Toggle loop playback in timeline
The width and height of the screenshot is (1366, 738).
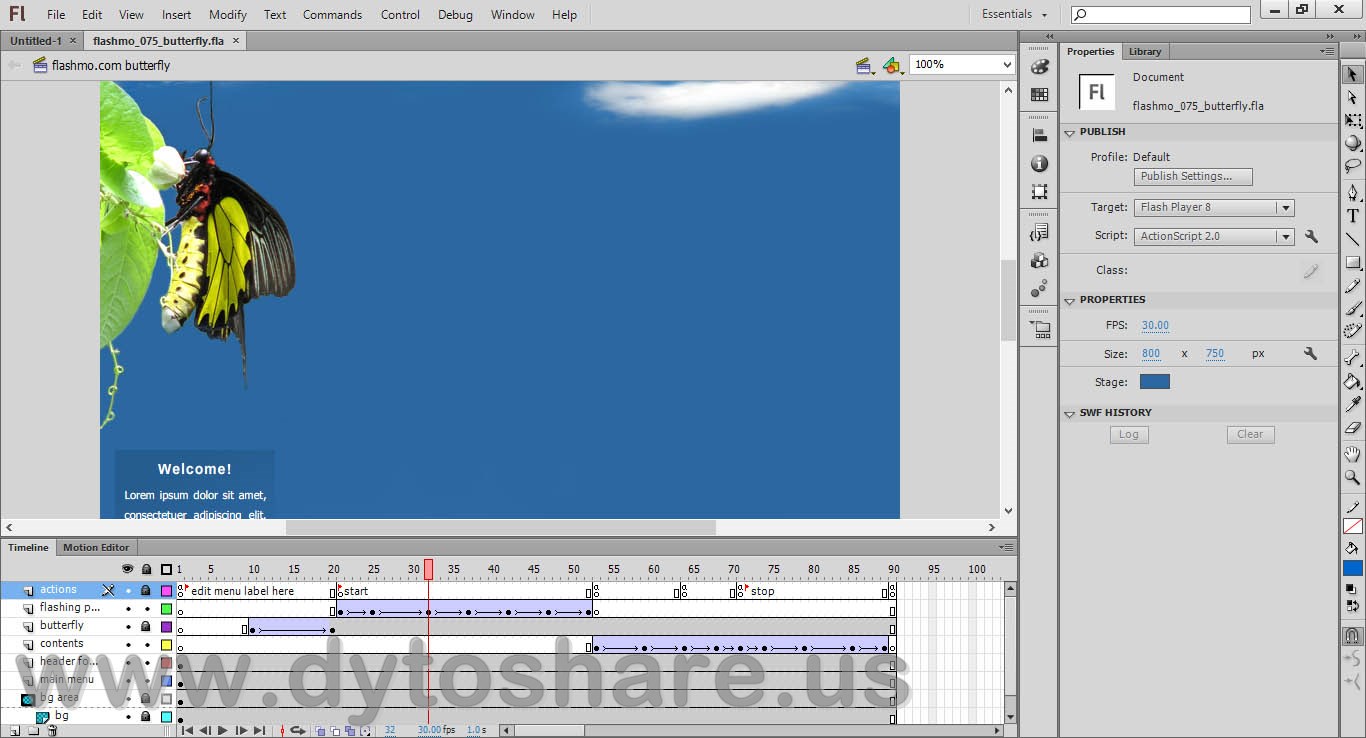(x=297, y=731)
